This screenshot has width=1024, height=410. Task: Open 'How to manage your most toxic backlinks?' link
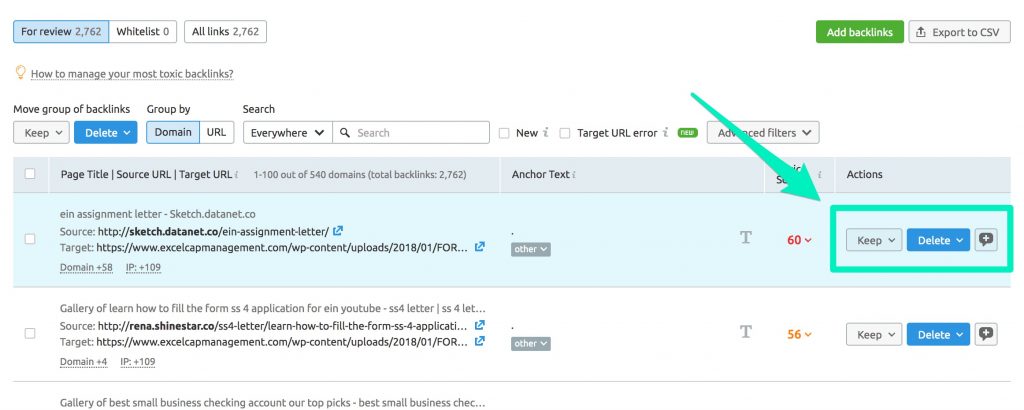[132, 74]
